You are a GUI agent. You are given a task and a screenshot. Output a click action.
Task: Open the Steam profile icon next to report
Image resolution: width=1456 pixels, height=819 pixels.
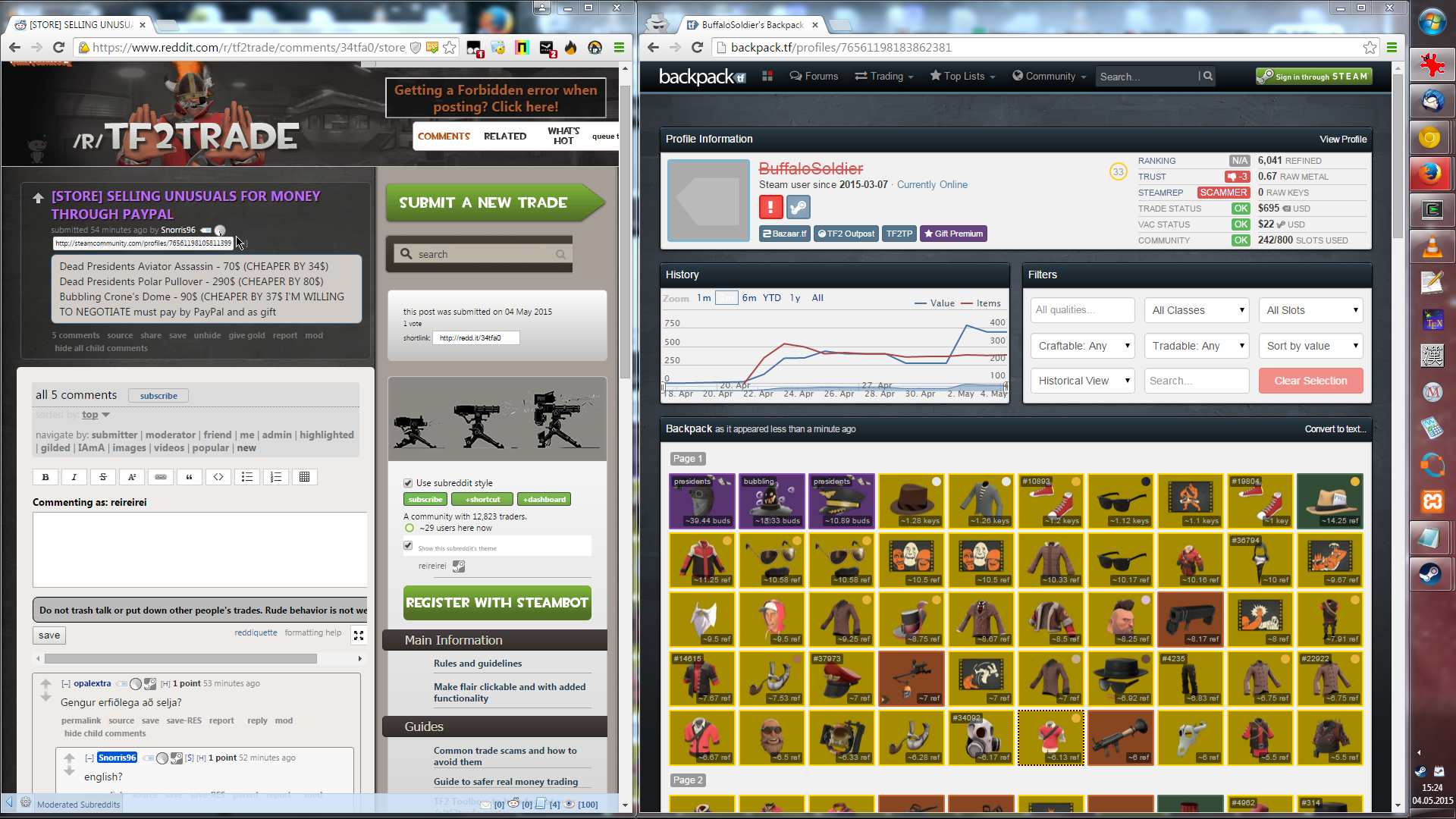click(x=799, y=207)
